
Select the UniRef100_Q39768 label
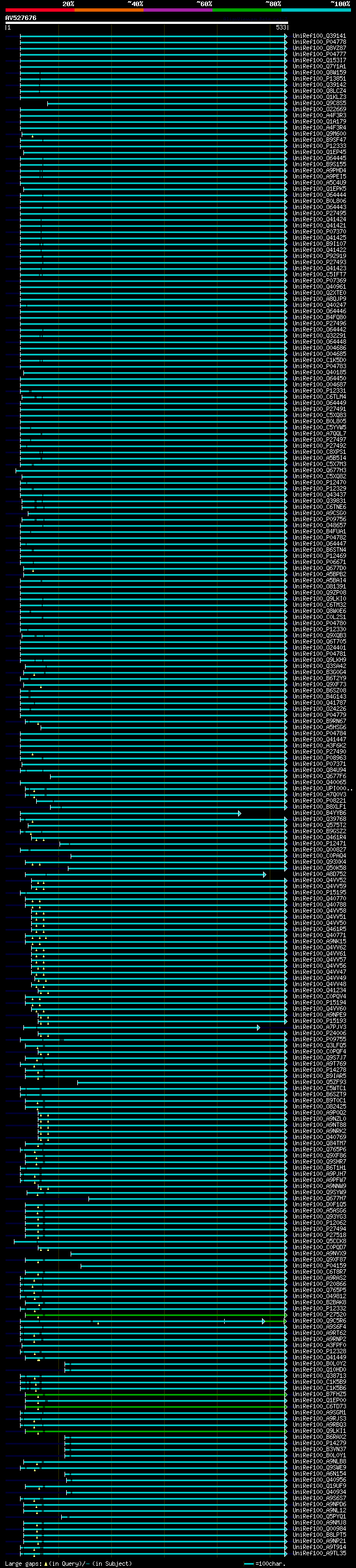pyautogui.click(x=319, y=819)
